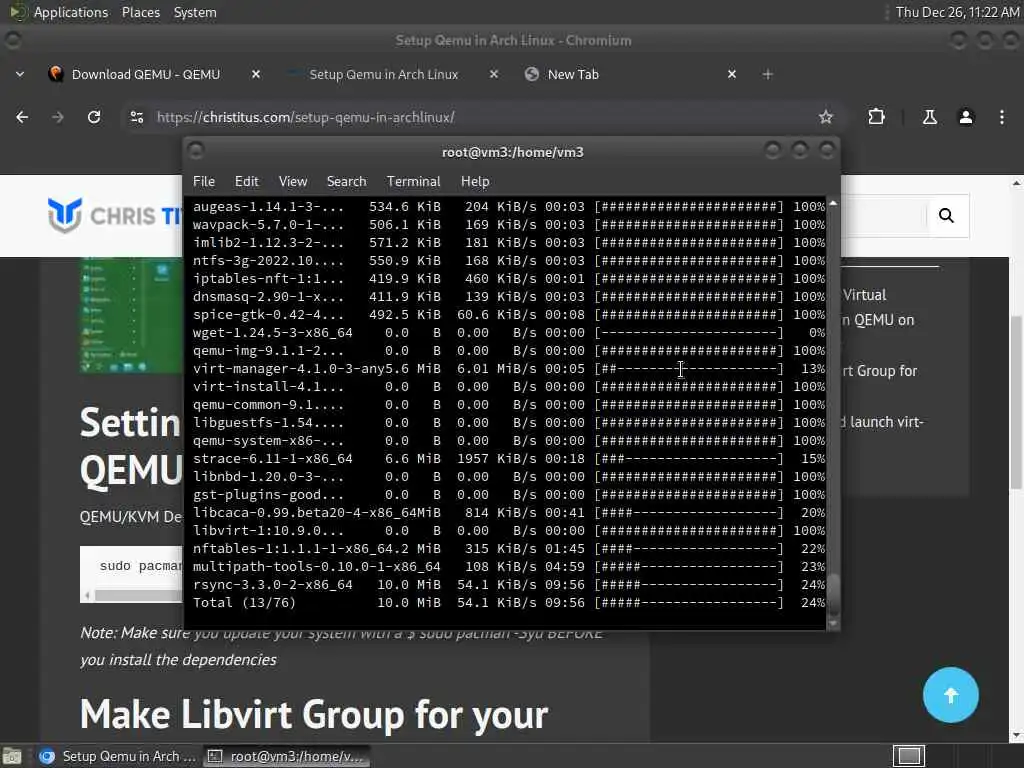Click the terminal window menu button in titlebar
The image size is (1024, 768).
[196, 152]
